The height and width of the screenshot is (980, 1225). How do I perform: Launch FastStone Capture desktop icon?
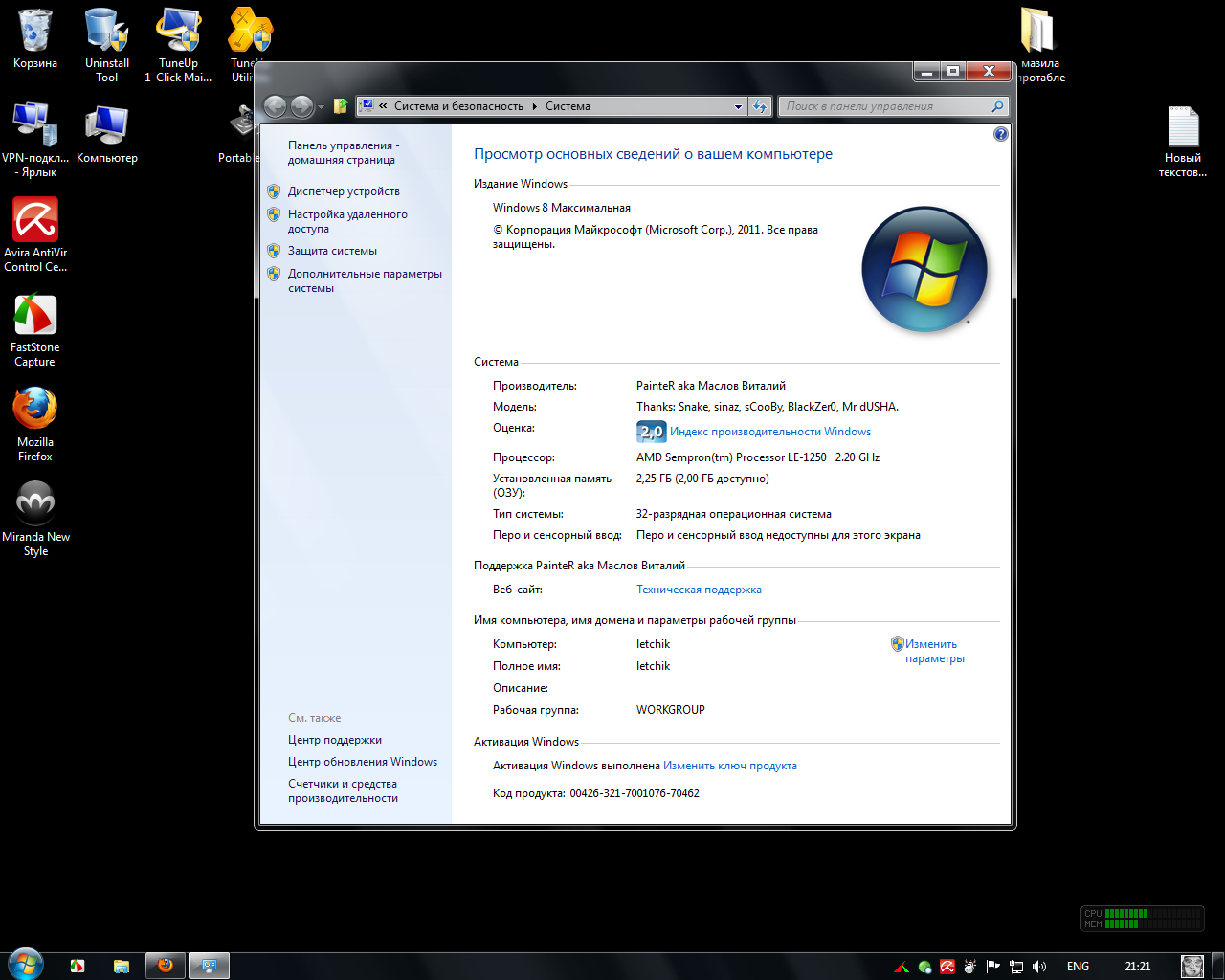click(35, 329)
